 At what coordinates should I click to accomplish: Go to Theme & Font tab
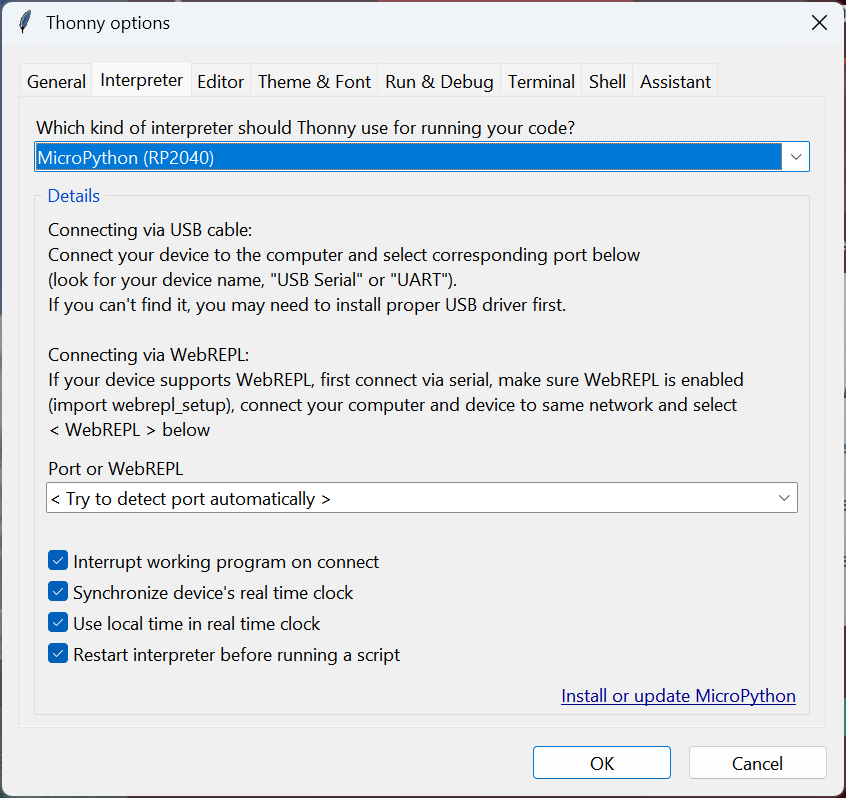(314, 82)
